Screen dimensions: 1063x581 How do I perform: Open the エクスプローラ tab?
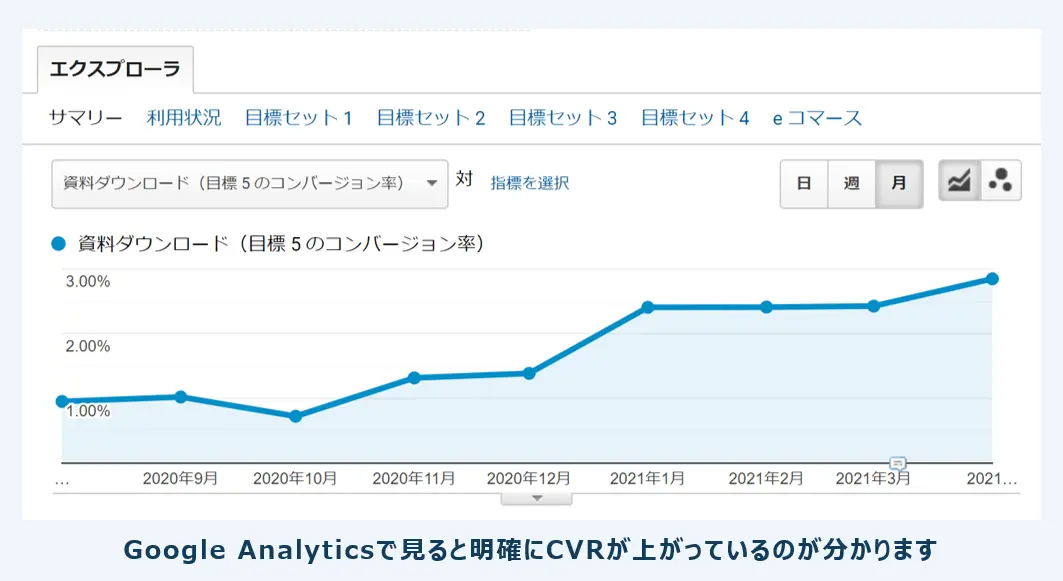tap(115, 70)
